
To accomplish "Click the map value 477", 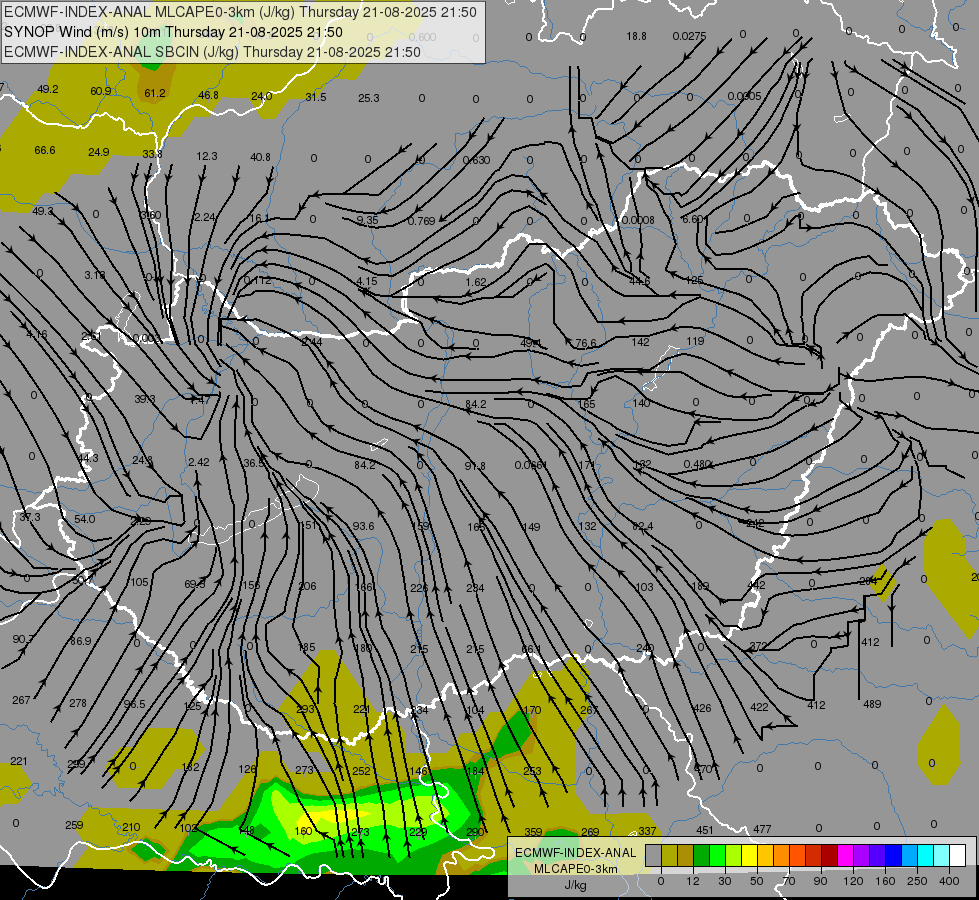I will 762,829.
